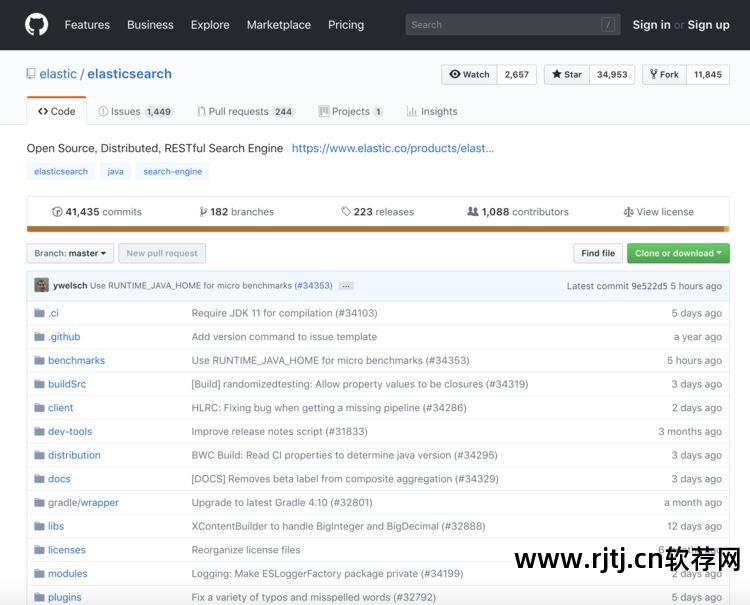Open Marketplace in header
750x605 pixels.
279,25
